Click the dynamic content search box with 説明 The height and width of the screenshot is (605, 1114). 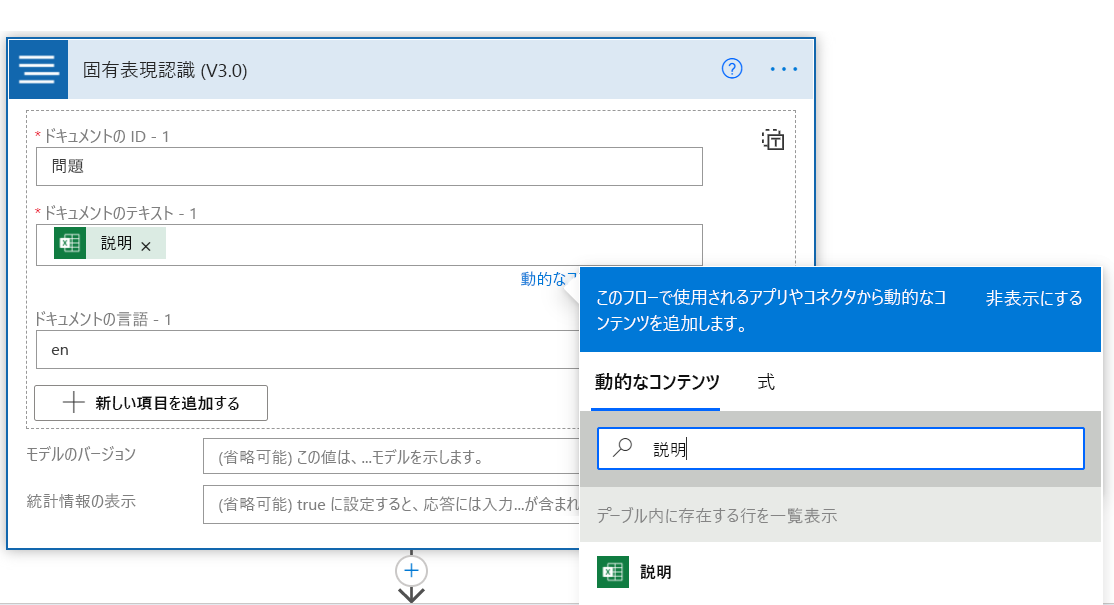tap(840, 448)
